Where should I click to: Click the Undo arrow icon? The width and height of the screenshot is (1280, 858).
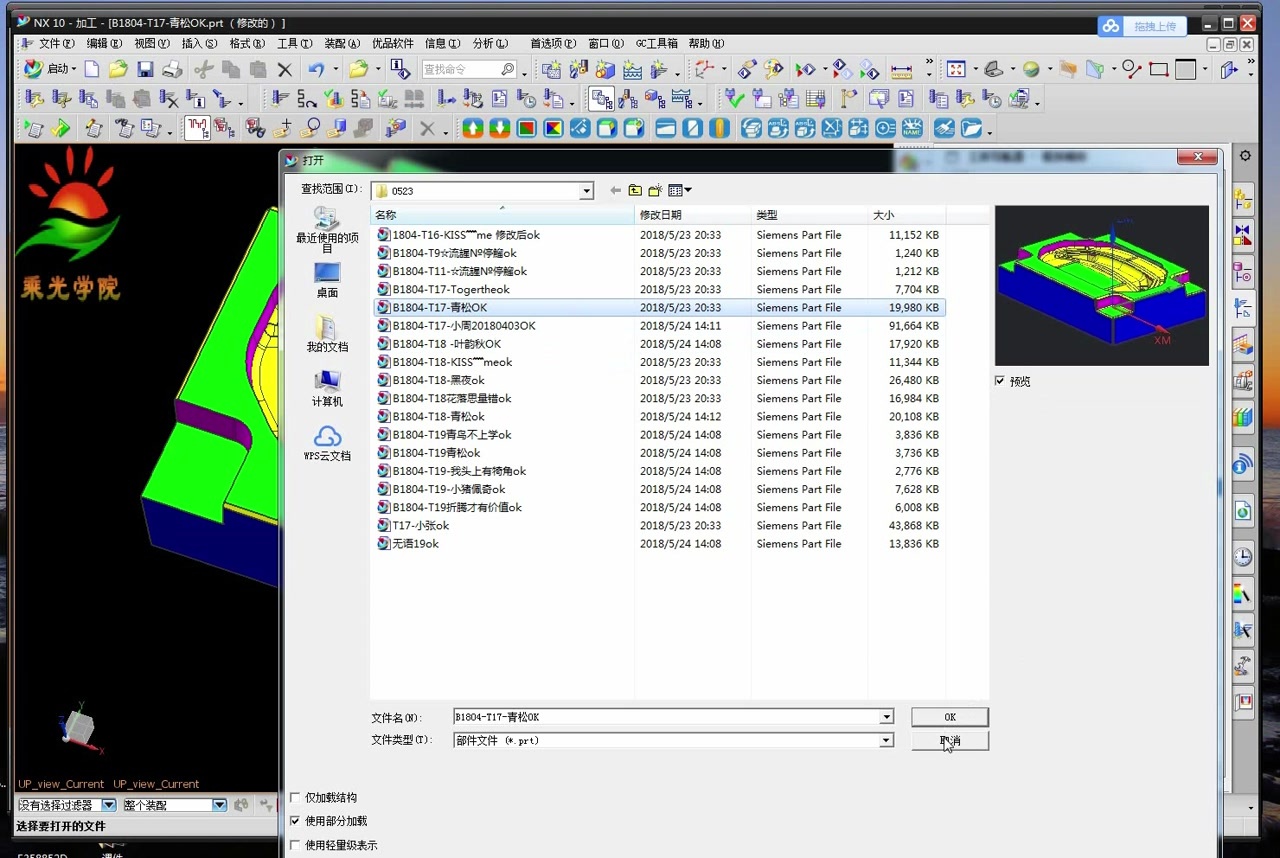(x=316, y=69)
